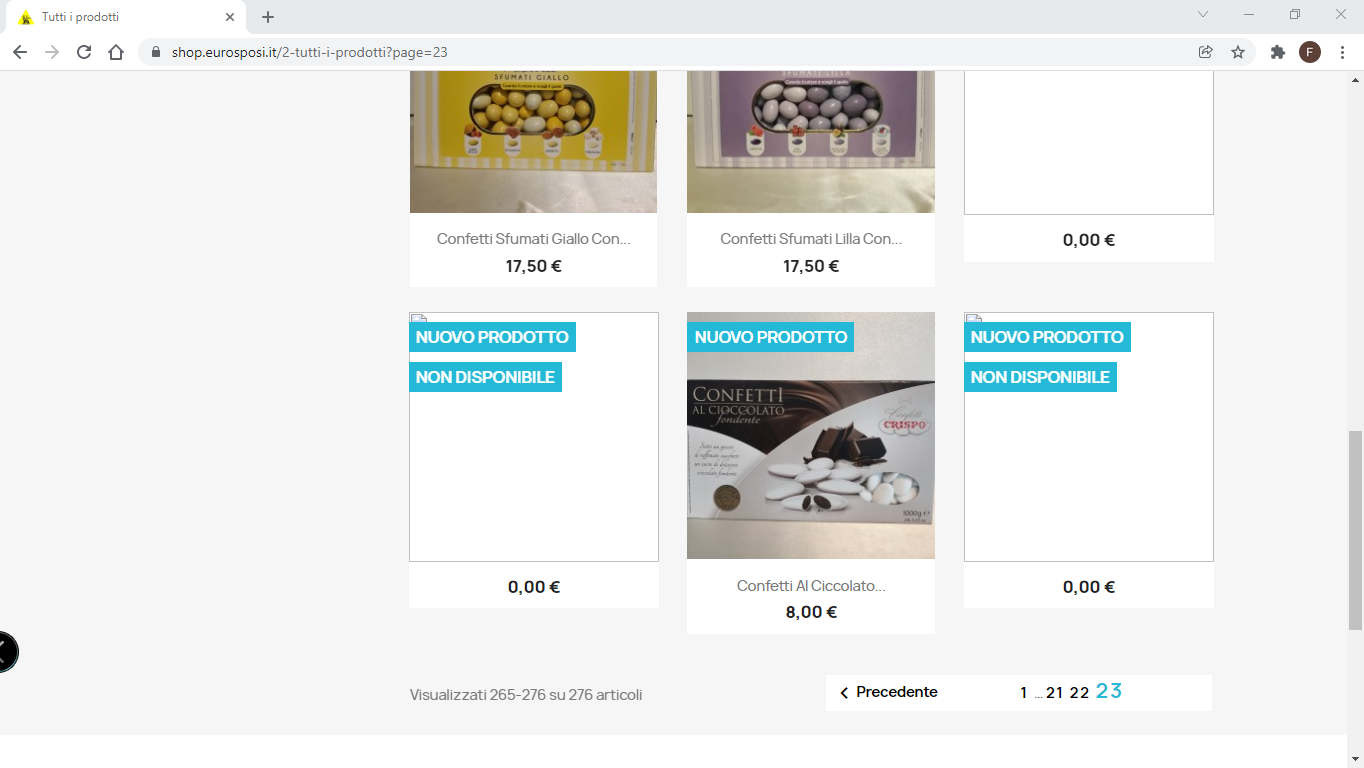Open a new browser tab

point(268,17)
